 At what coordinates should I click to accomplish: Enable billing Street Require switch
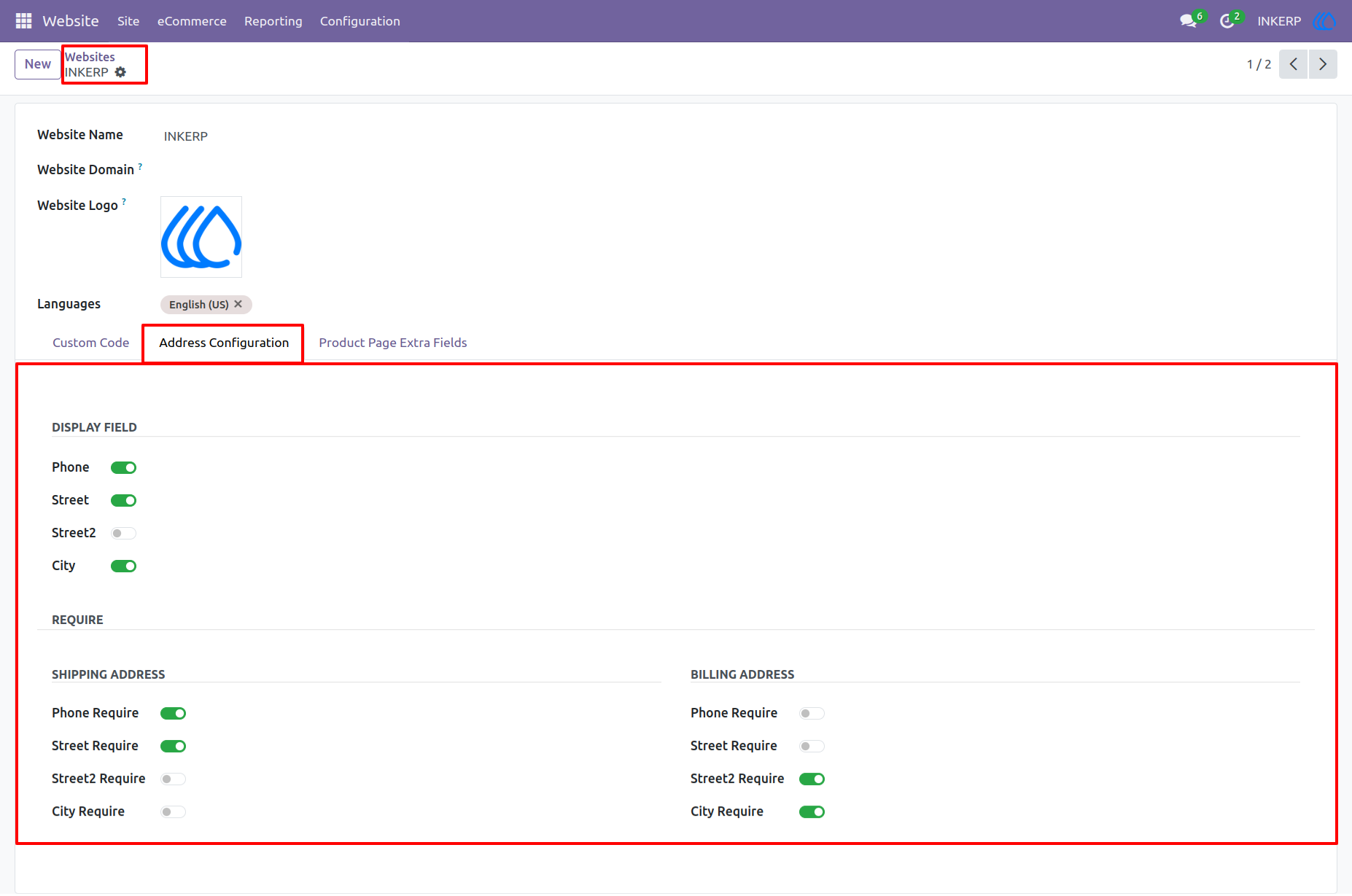coord(812,746)
